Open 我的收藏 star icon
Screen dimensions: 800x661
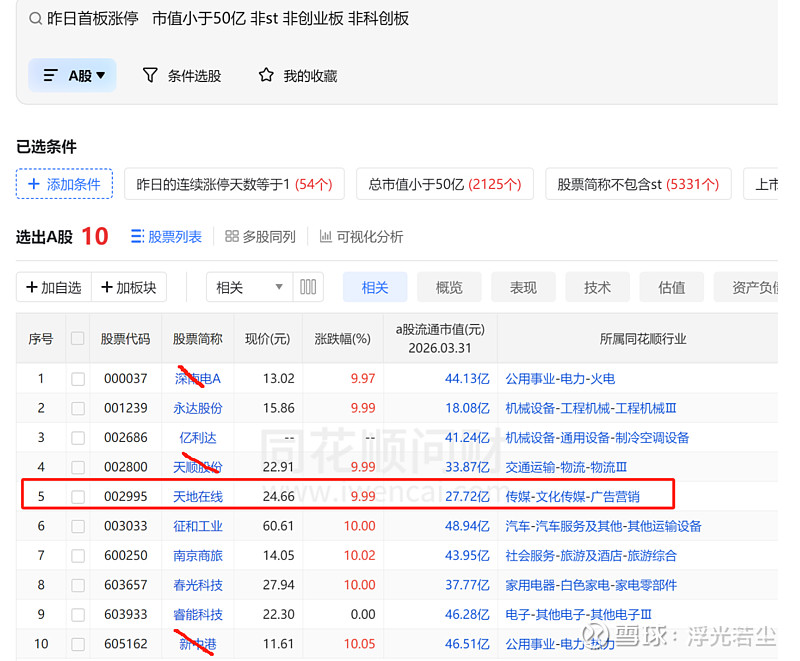point(266,76)
